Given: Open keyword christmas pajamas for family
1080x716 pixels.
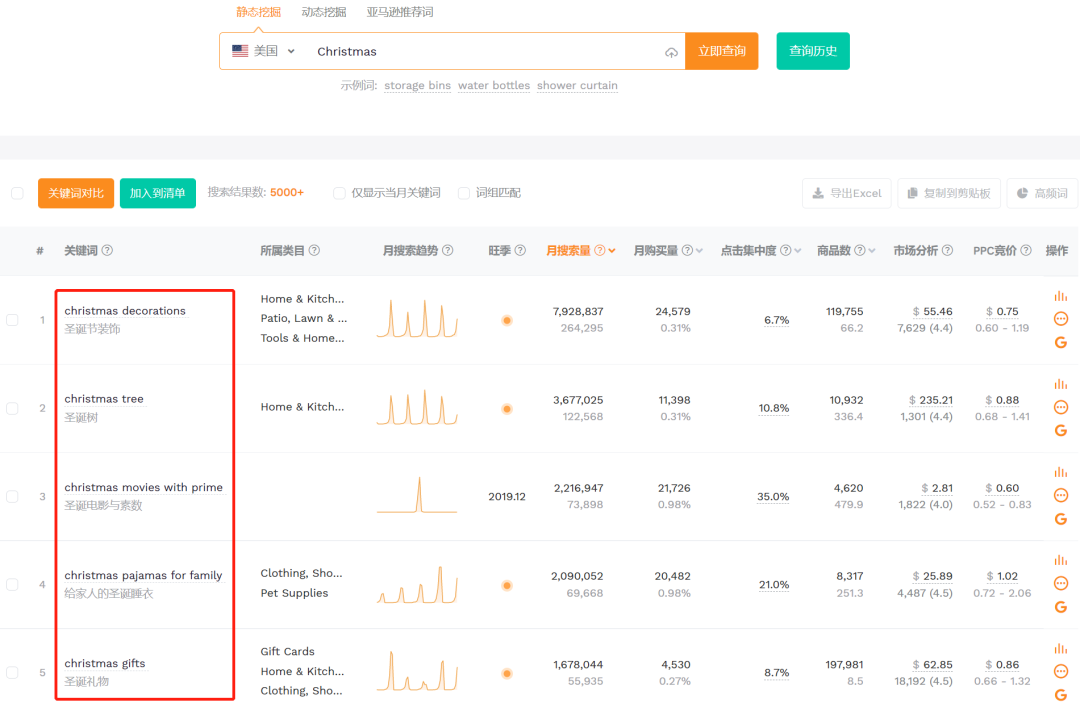Looking at the screenshot, I should point(143,576).
